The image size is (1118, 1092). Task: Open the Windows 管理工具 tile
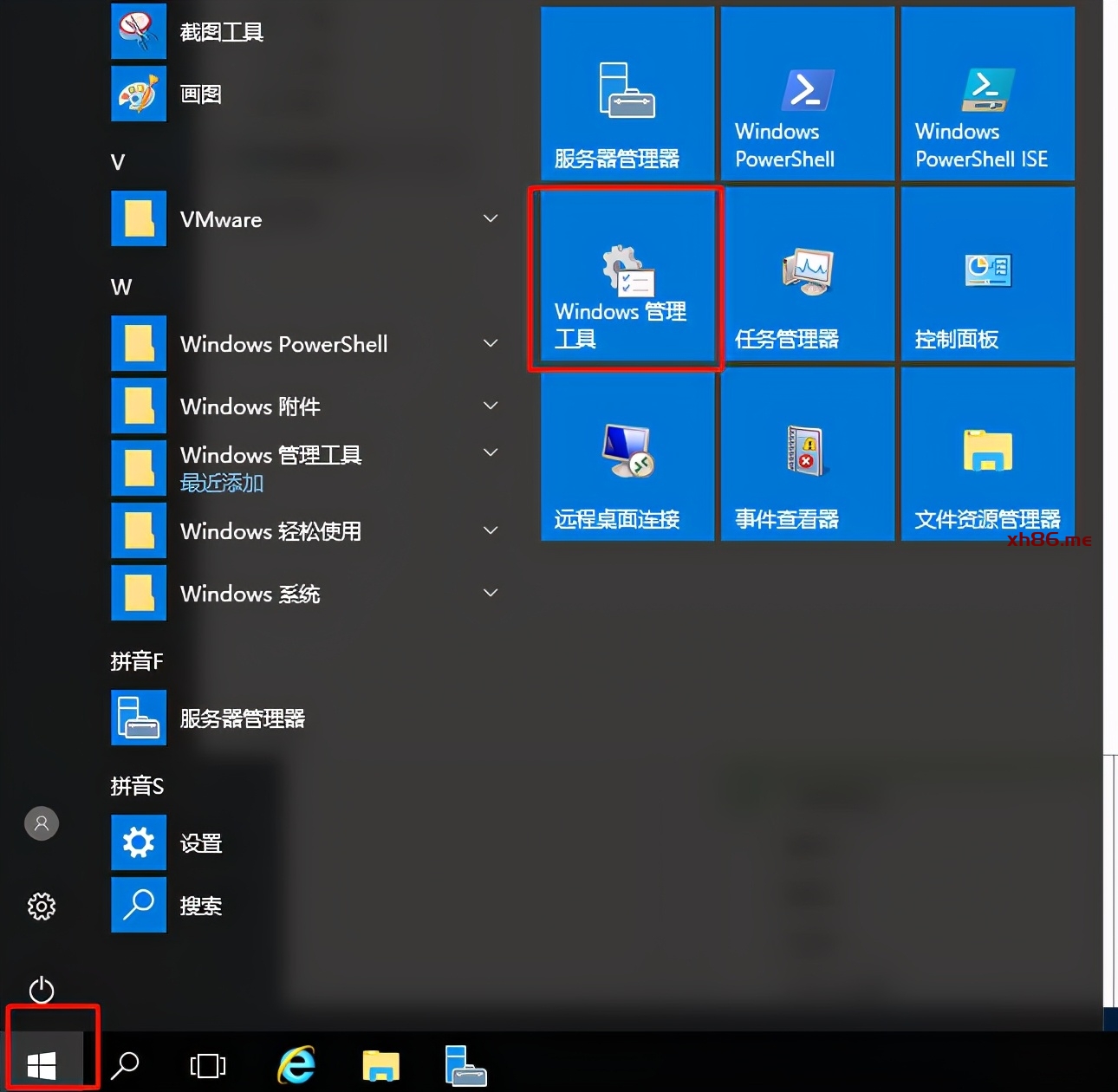coord(627,276)
